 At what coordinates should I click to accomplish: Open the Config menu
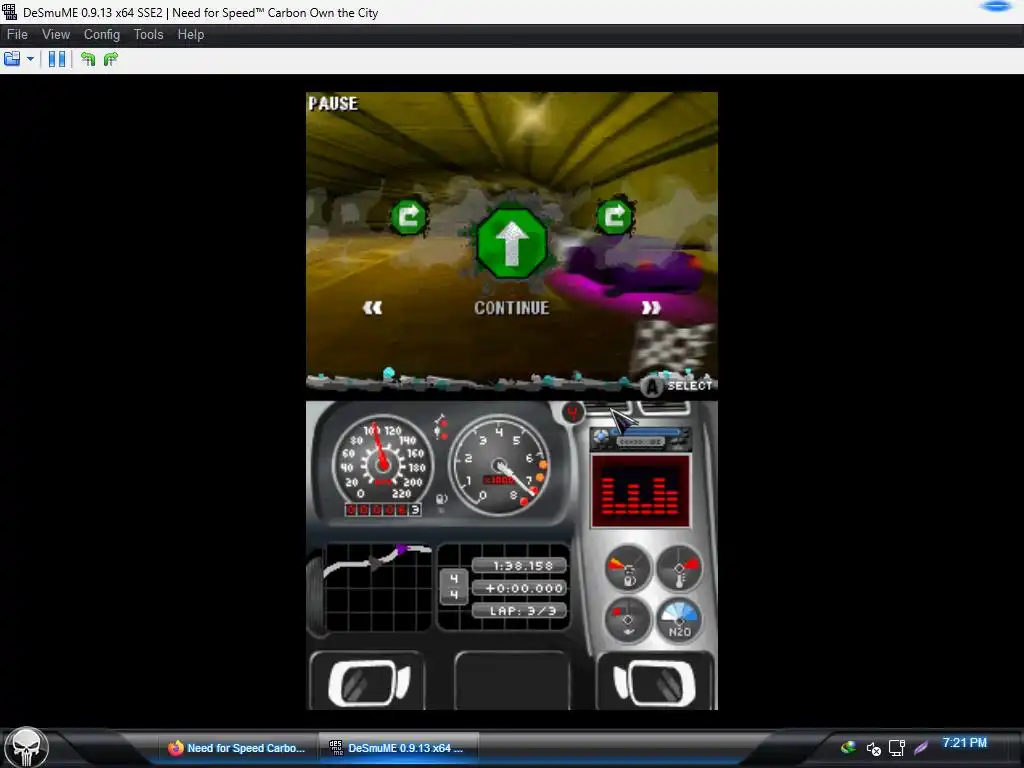coord(101,35)
